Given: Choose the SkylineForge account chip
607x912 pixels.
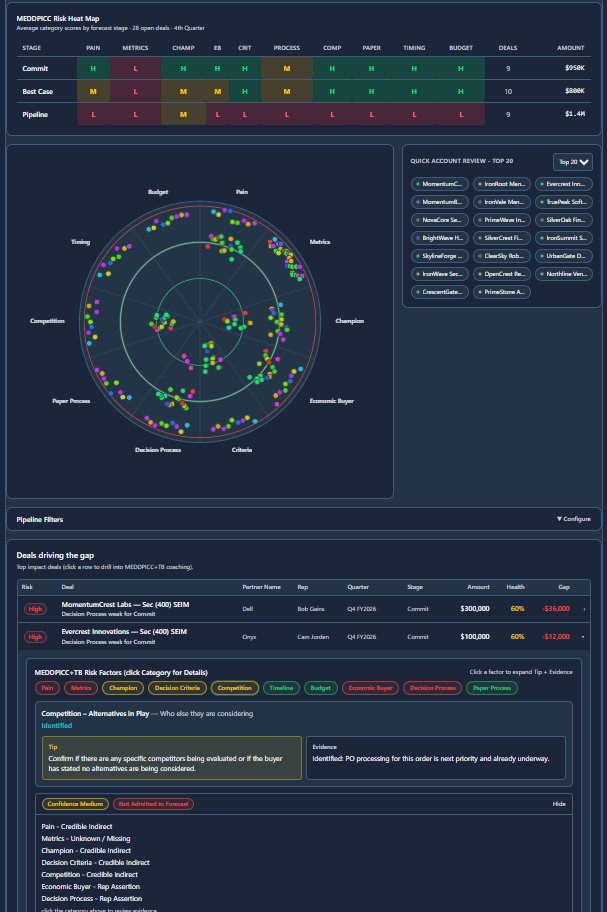Looking at the screenshot, I should (x=439, y=256).
